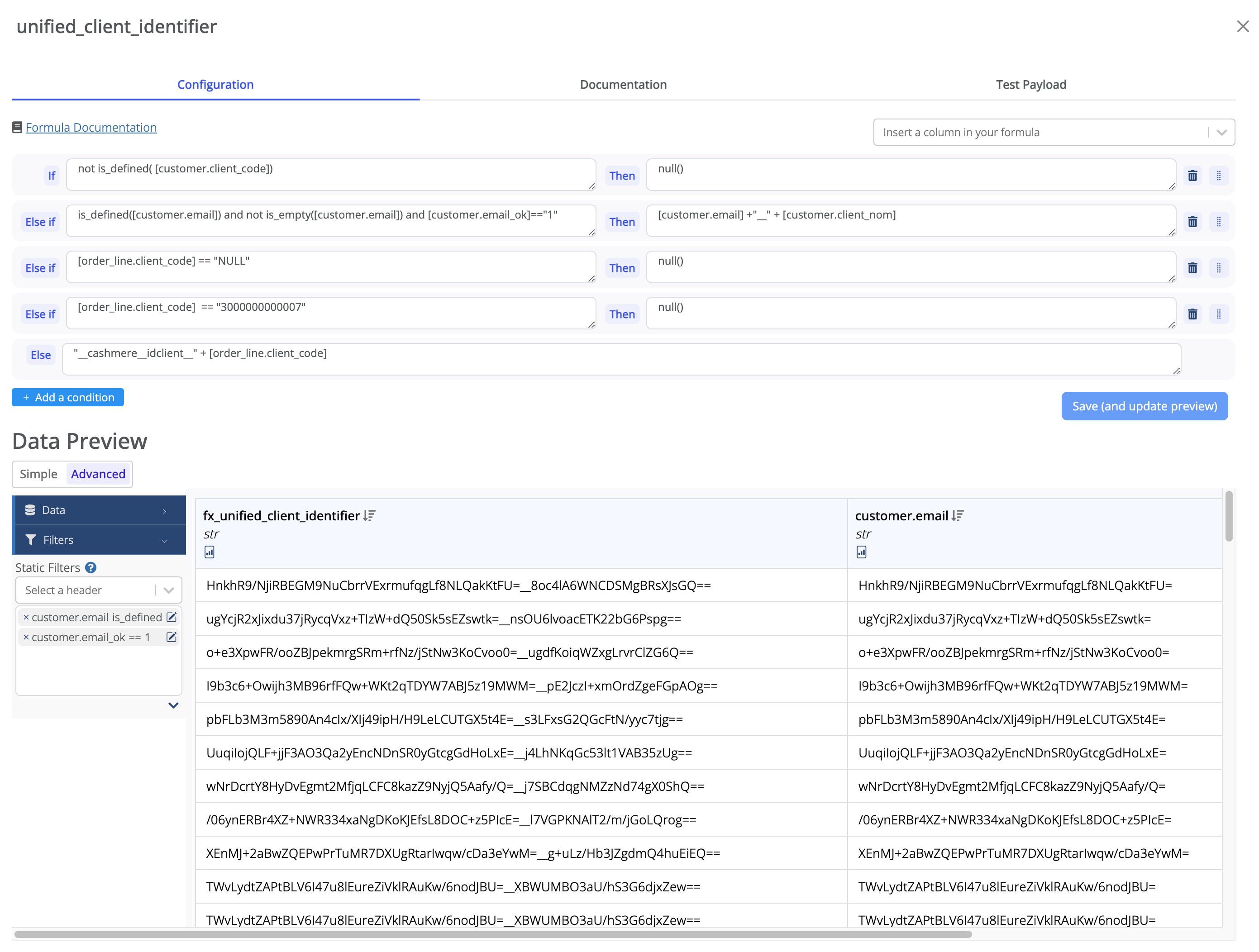Select customer.email cell starting '/06ynERBr4XZ'

(1035, 820)
